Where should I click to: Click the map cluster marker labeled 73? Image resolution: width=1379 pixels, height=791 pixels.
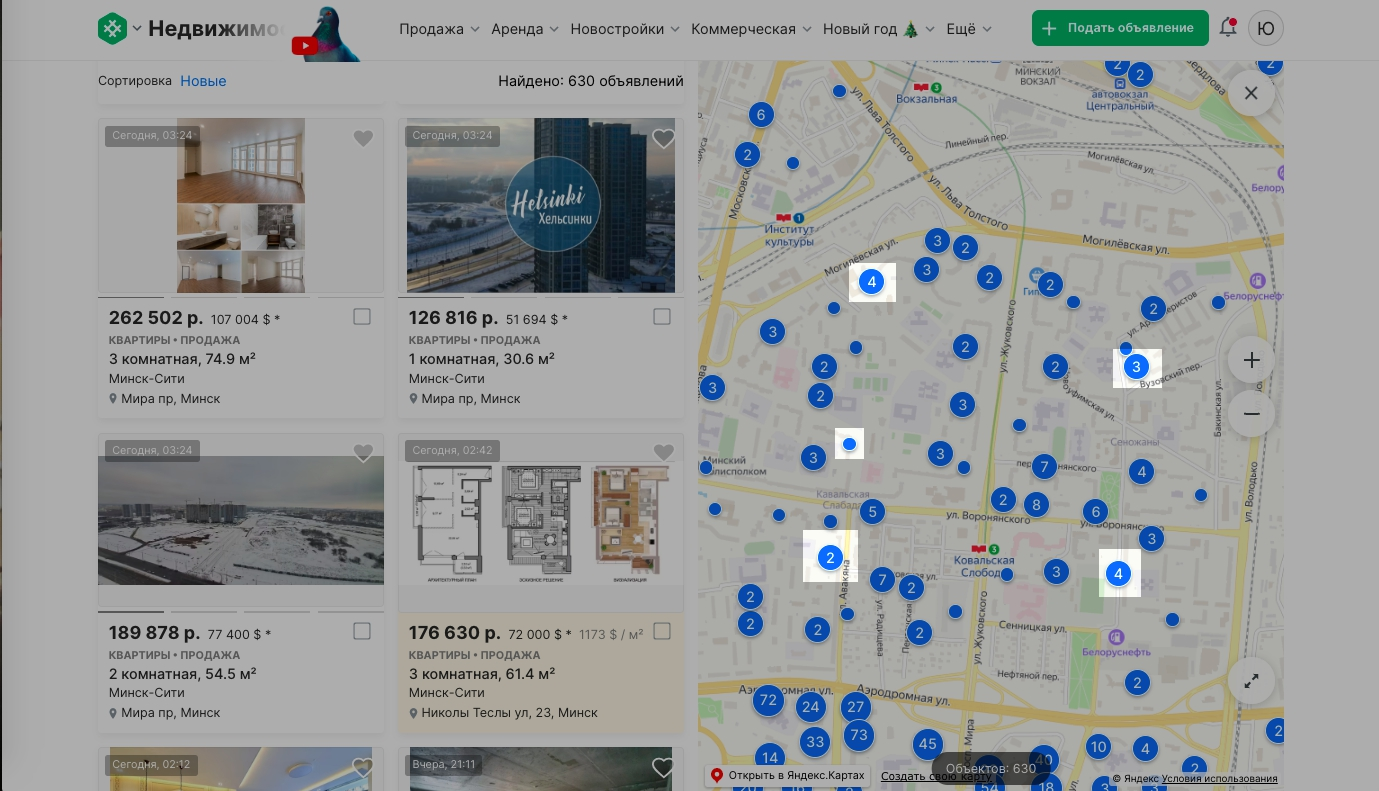click(858, 736)
